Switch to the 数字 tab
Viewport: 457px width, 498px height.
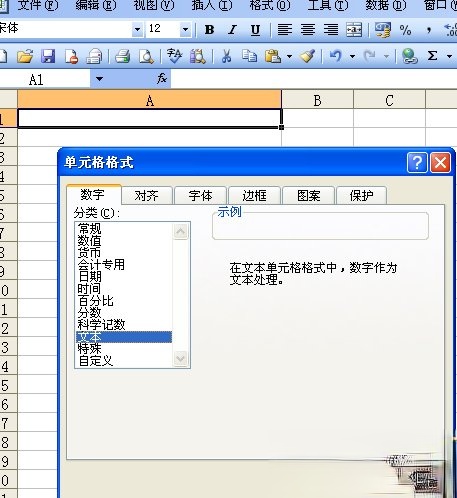coord(93,195)
